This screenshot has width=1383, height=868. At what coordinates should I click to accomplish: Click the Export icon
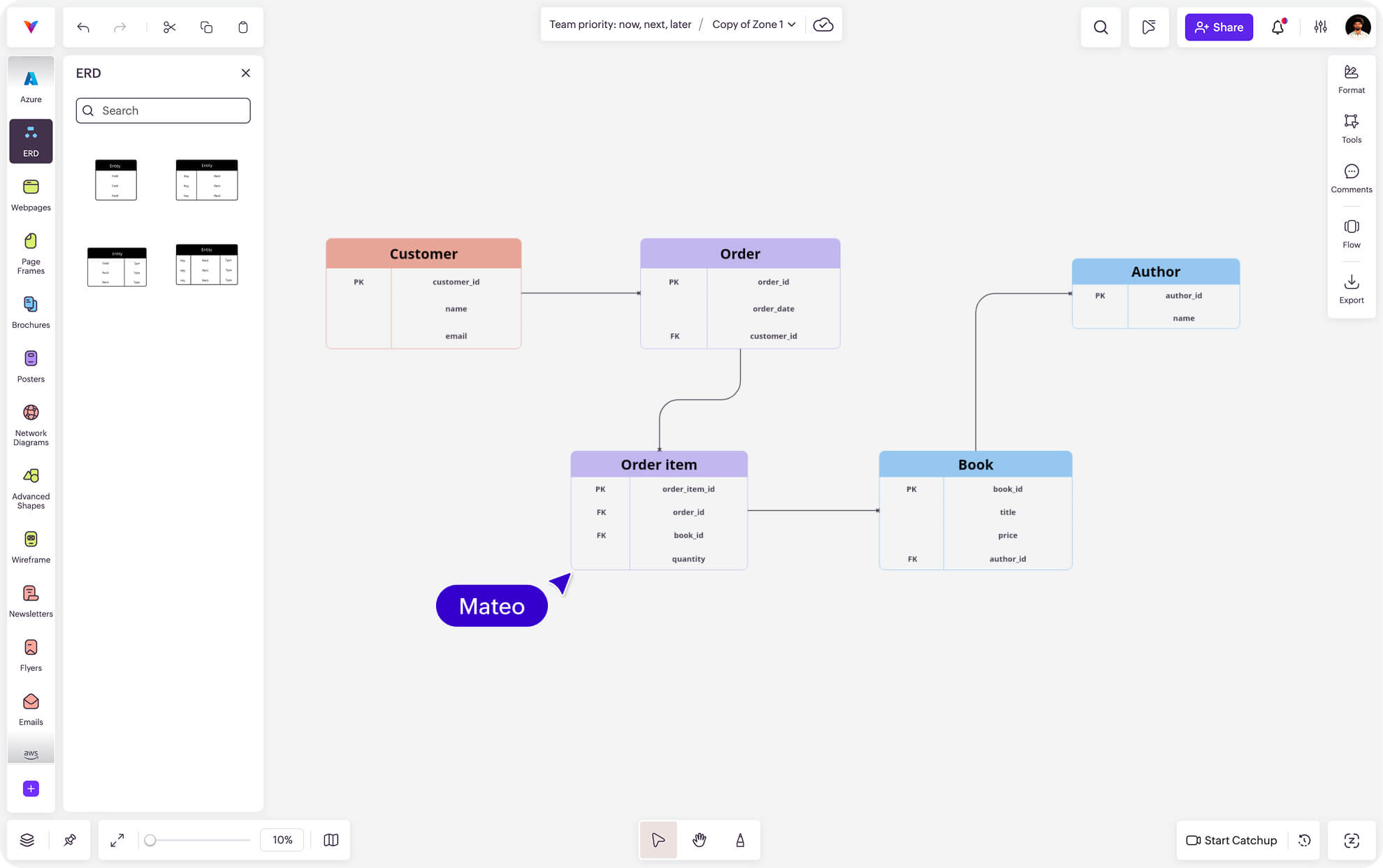pos(1351,289)
